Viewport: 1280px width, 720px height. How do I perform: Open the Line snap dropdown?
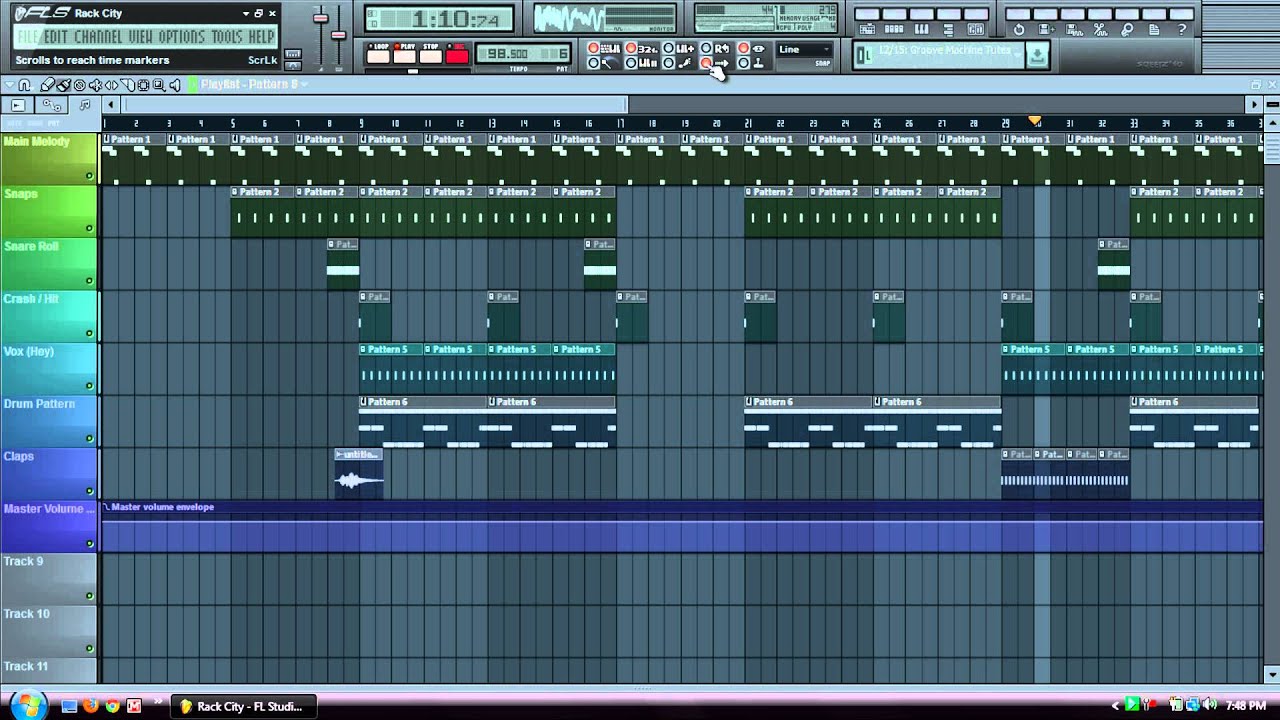coord(805,49)
